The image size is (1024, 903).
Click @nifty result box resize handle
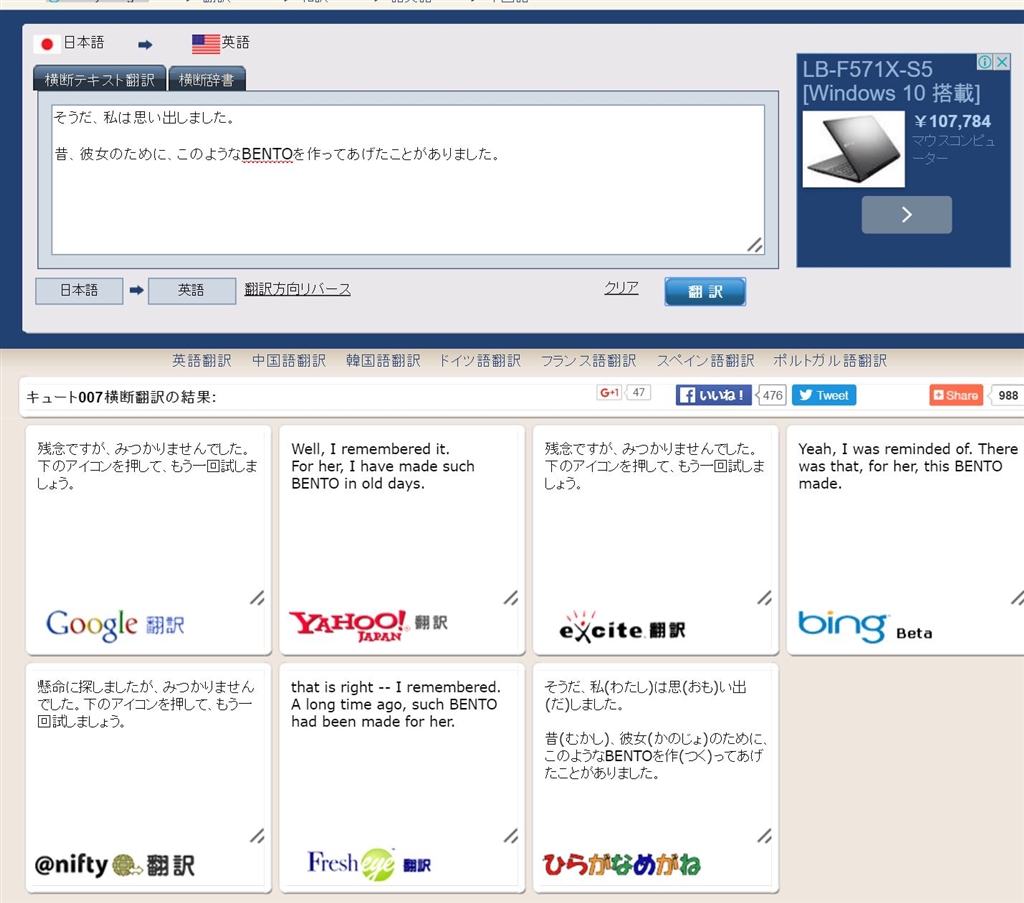(257, 836)
